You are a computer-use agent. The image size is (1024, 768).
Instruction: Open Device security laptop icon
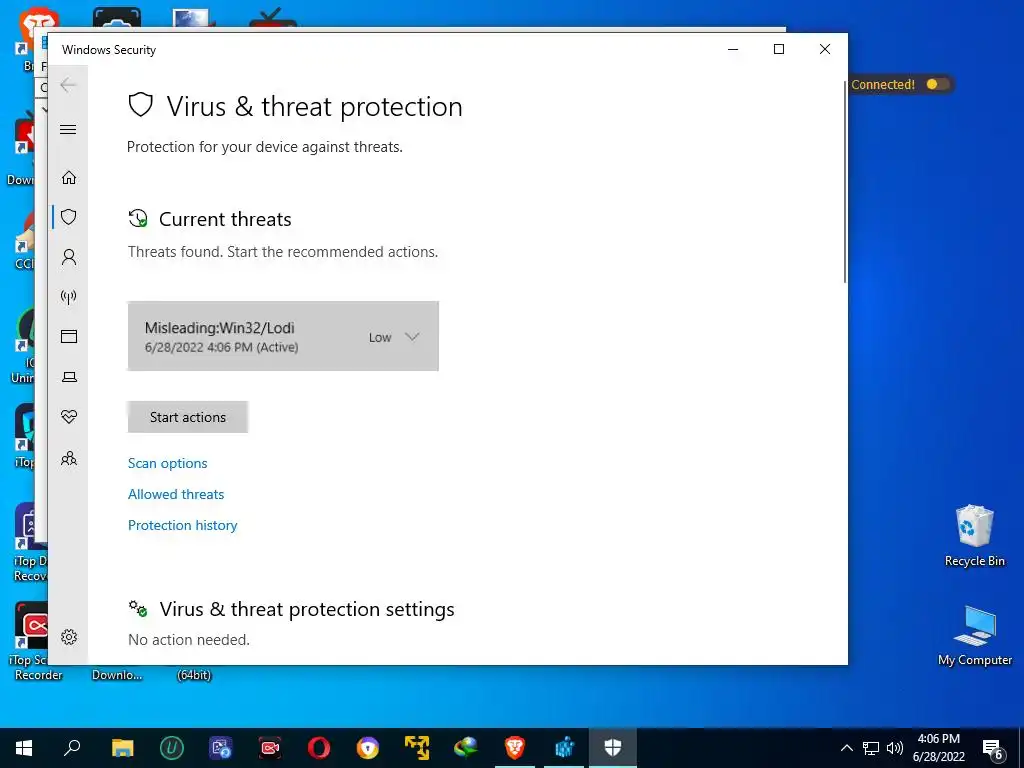coord(69,377)
